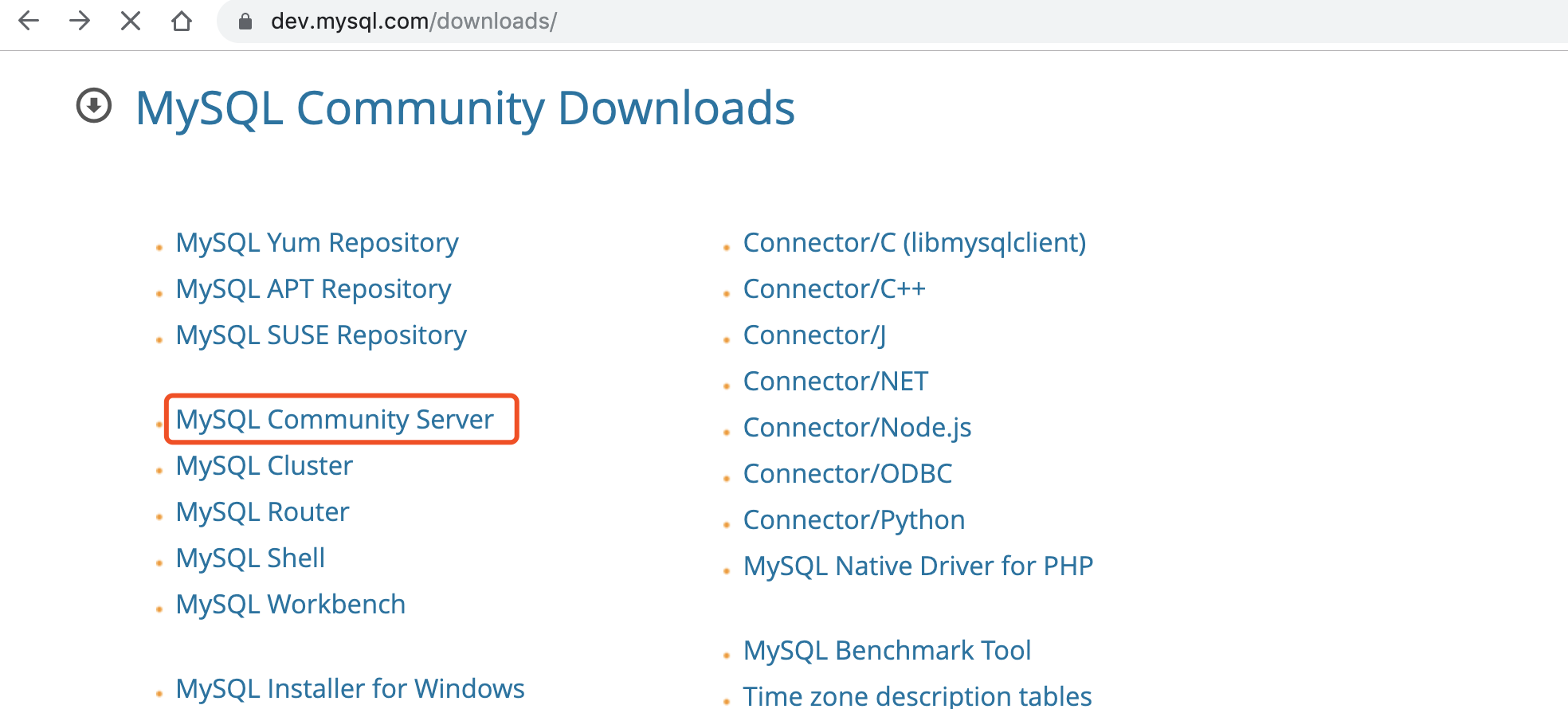Open the MySQL SUSE Repository link

[321, 335]
